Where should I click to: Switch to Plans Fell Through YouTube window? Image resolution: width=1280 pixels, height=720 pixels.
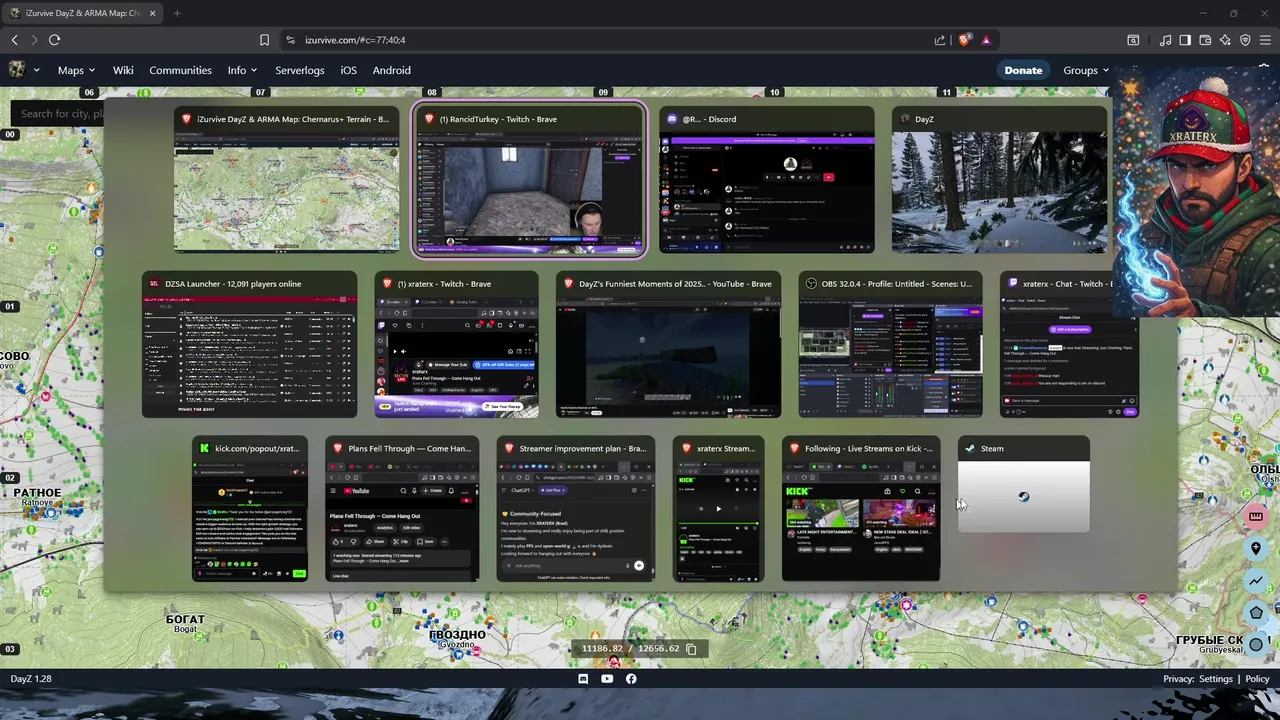[x=402, y=509]
